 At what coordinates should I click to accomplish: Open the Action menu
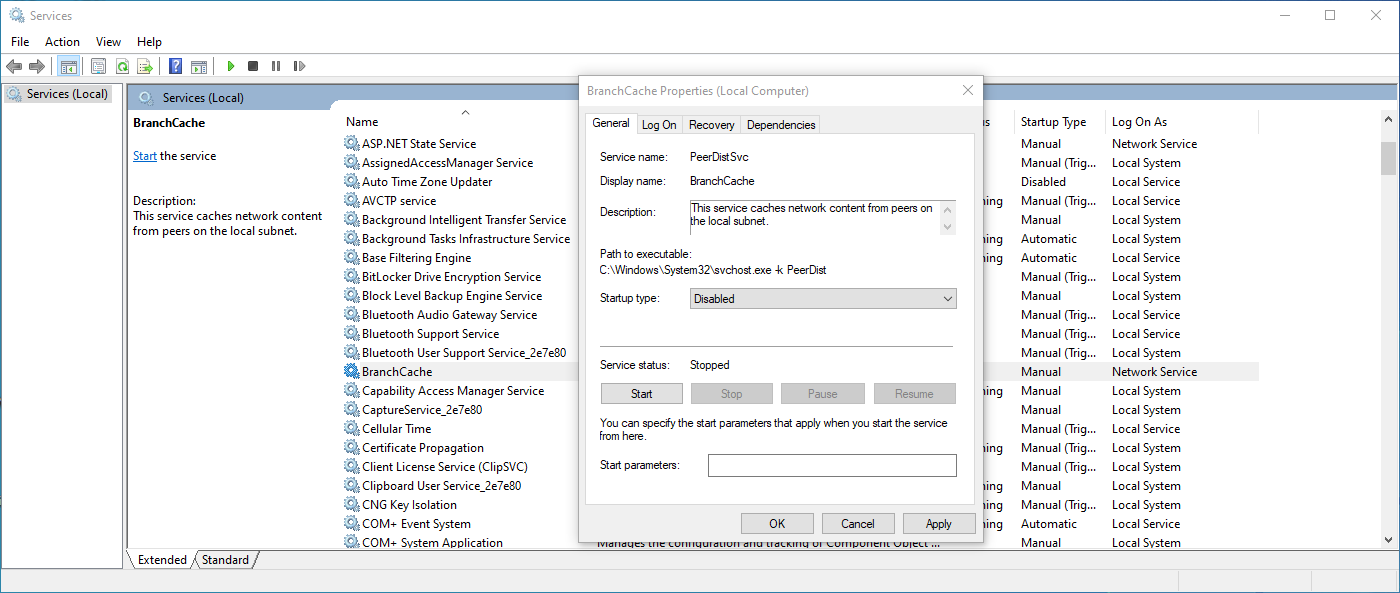click(x=62, y=42)
